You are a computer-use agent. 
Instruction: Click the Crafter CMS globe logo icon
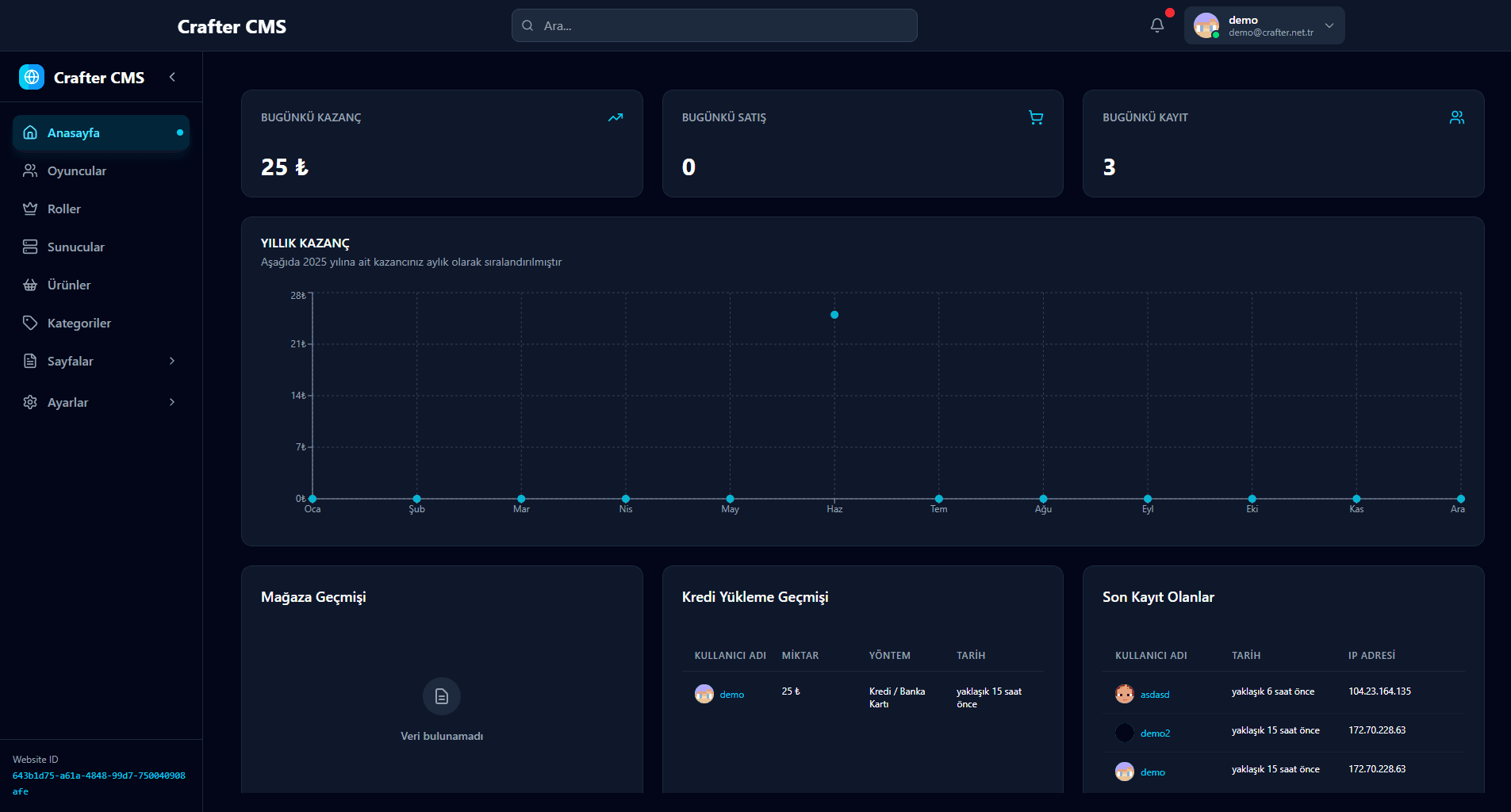coord(32,77)
